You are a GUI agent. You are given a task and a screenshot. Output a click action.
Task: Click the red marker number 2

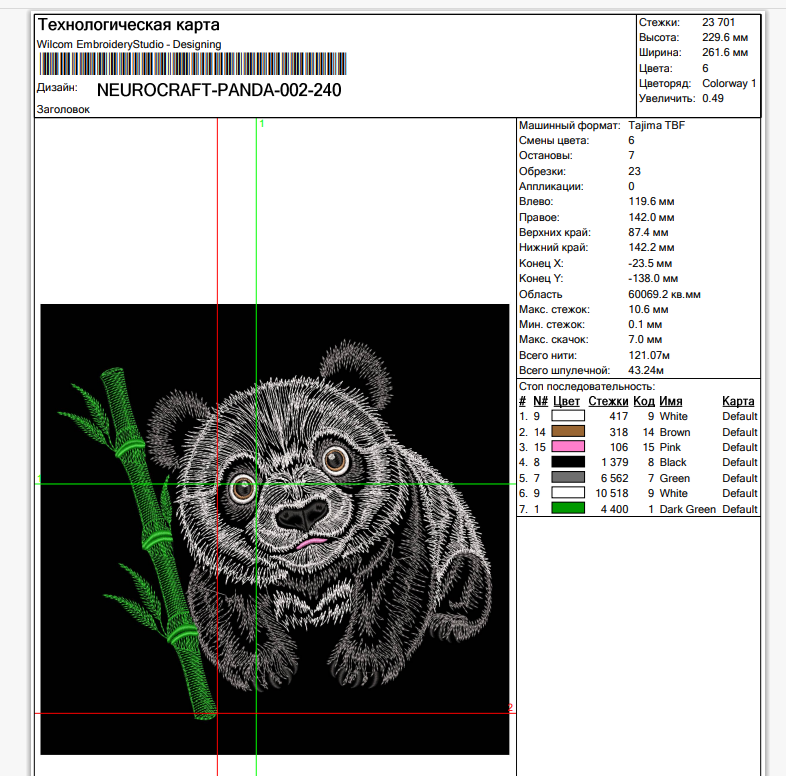pos(510,709)
